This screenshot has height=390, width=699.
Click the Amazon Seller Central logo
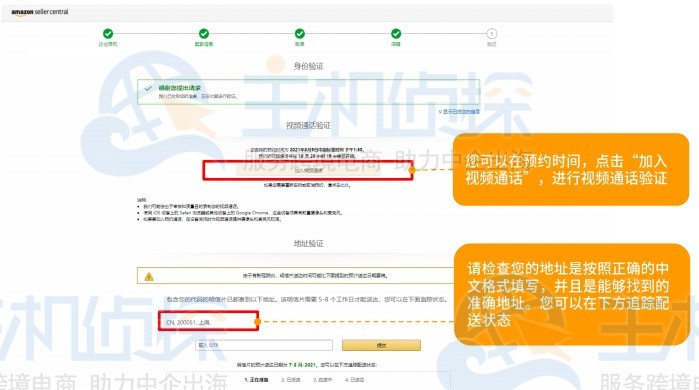(40, 12)
